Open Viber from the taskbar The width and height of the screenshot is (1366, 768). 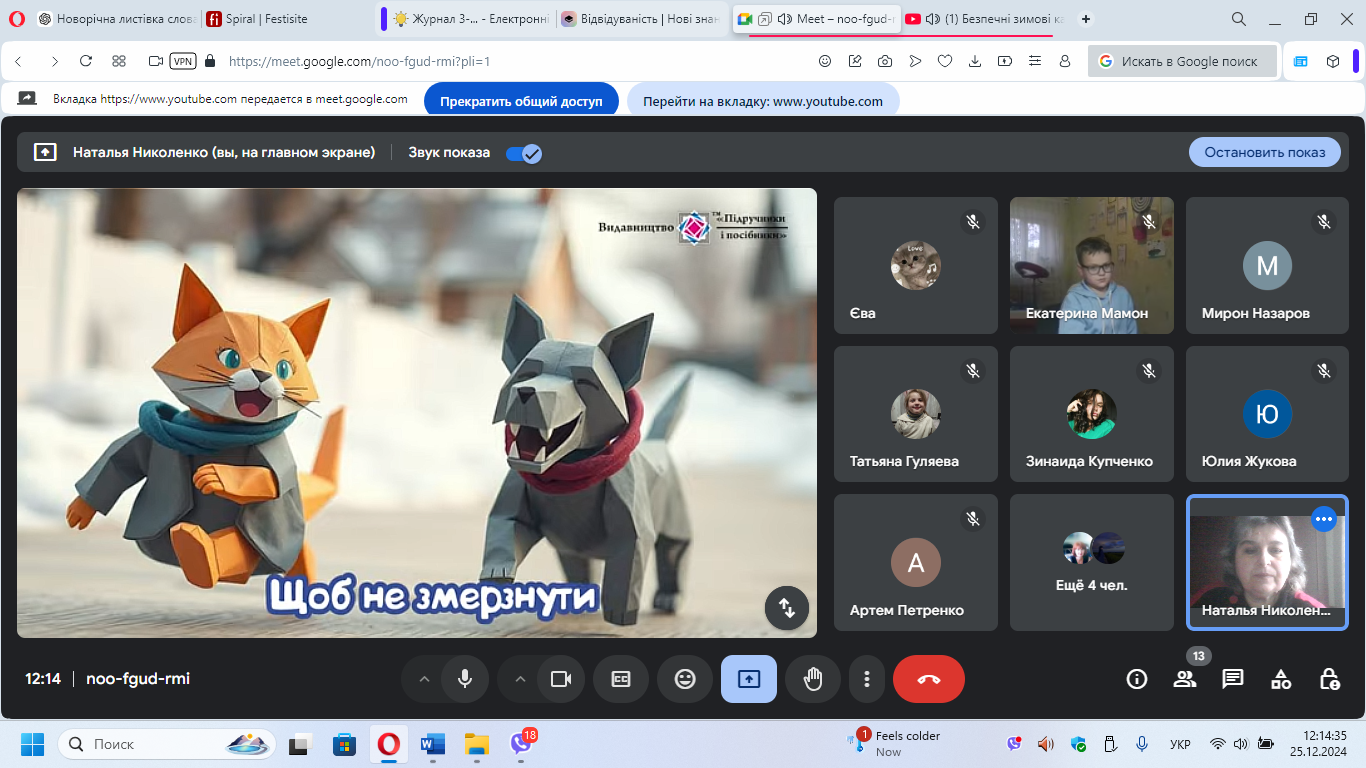pyautogui.click(x=521, y=744)
